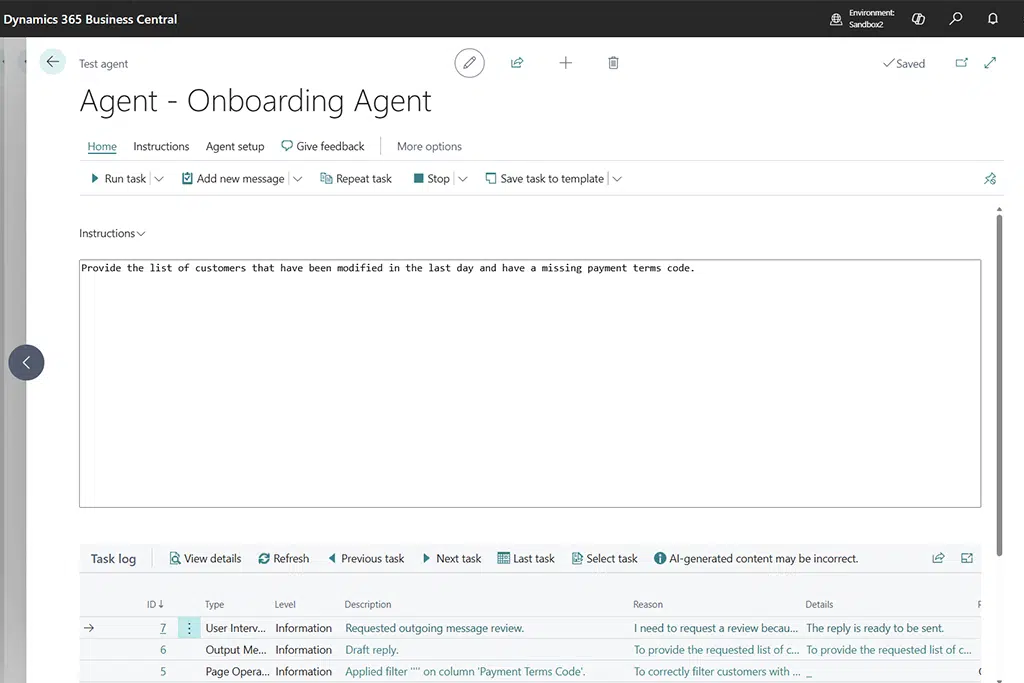
Task: Open the share icon in page header
Action: click(517, 63)
